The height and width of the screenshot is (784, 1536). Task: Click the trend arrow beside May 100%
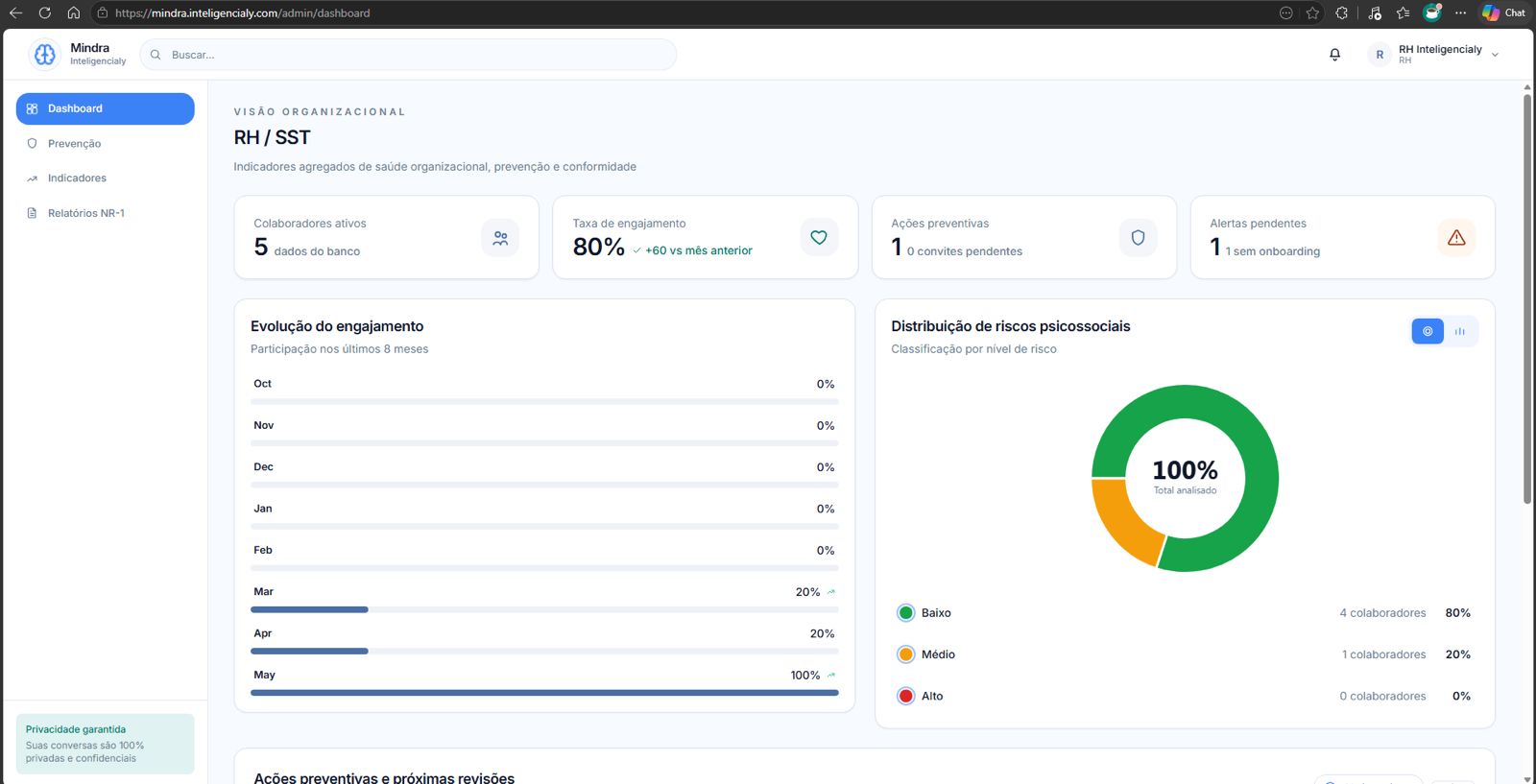(831, 676)
